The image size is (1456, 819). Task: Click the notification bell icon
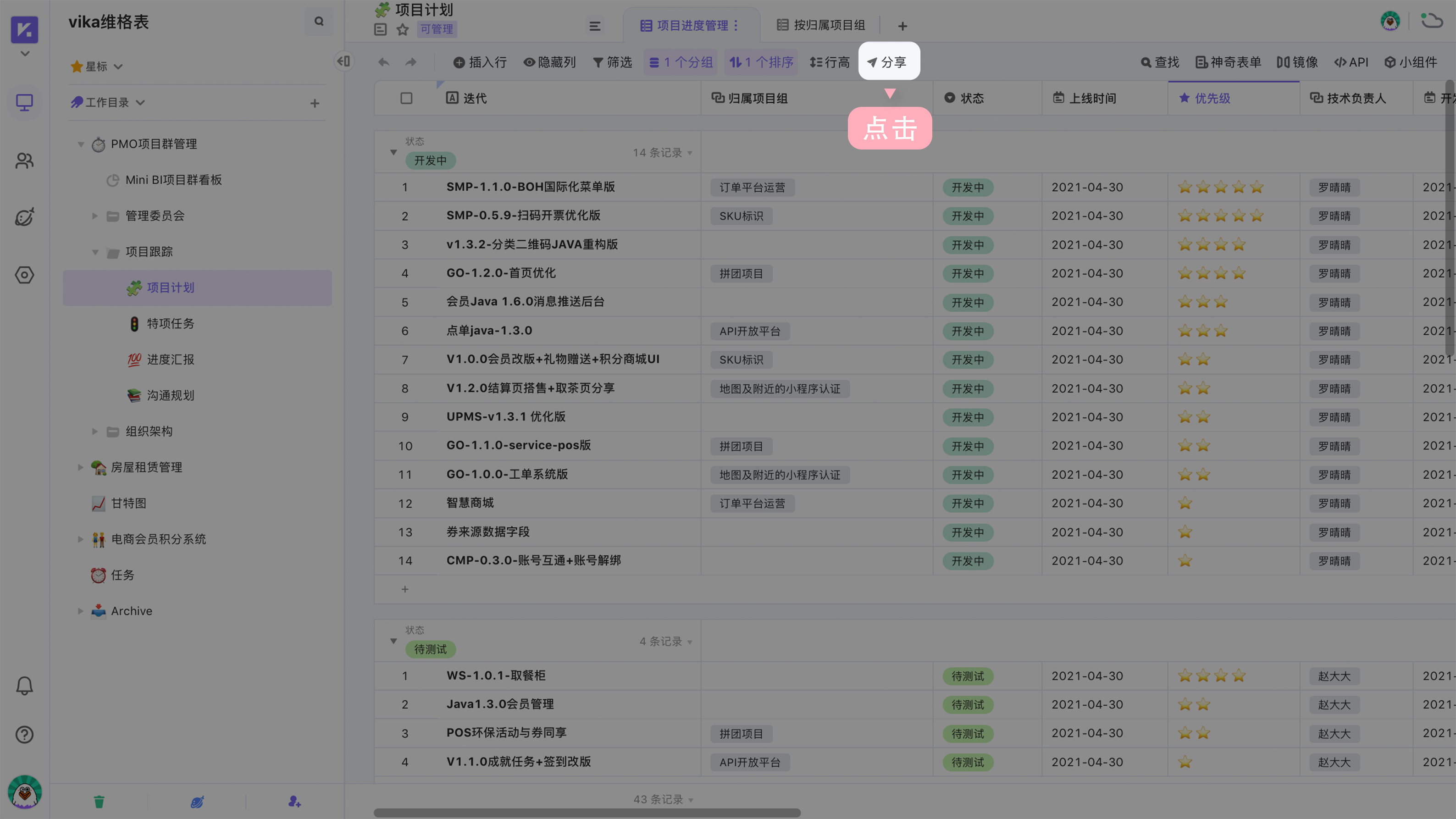[24, 686]
